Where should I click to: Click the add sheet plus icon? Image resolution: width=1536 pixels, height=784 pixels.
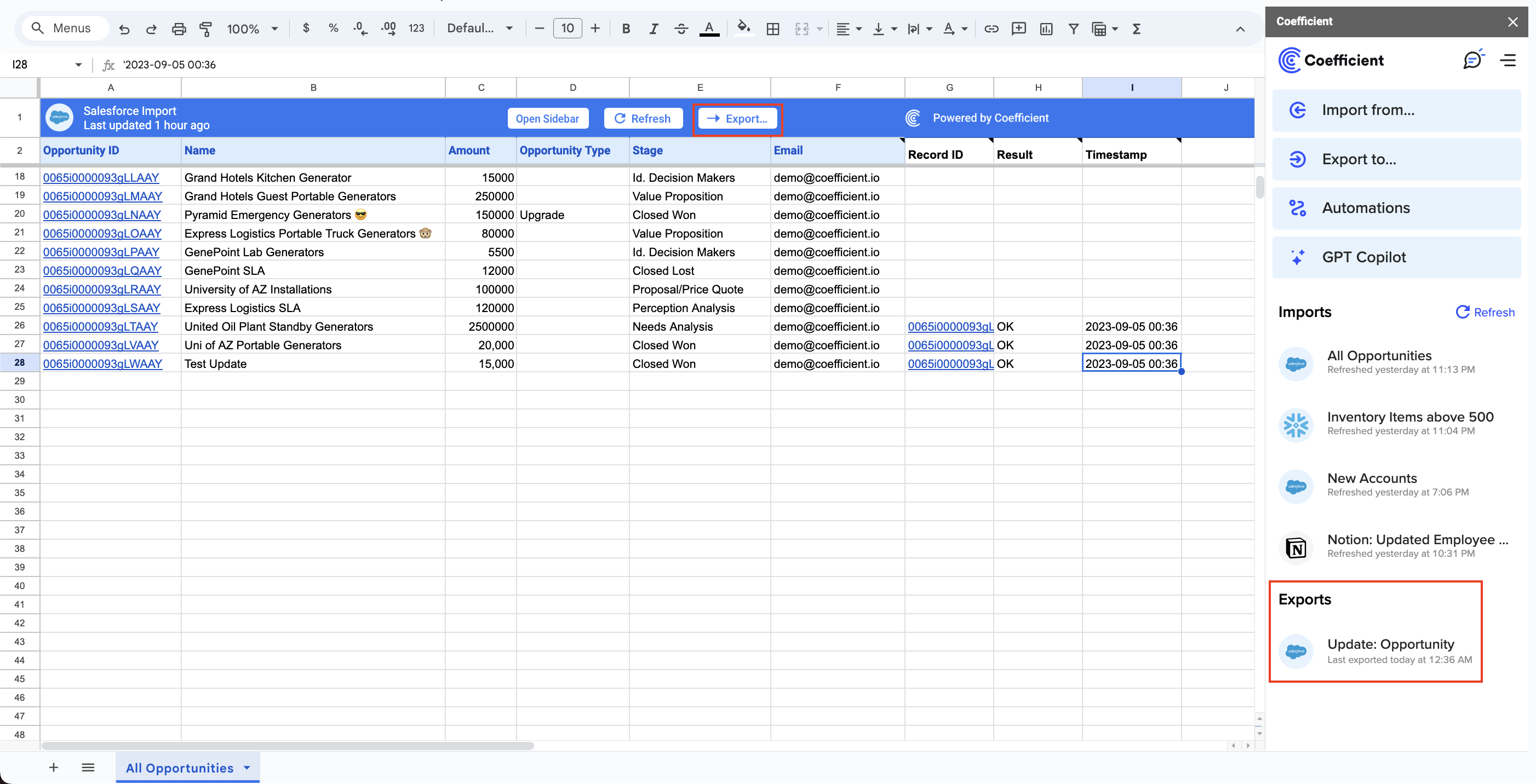pyautogui.click(x=54, y=768)
